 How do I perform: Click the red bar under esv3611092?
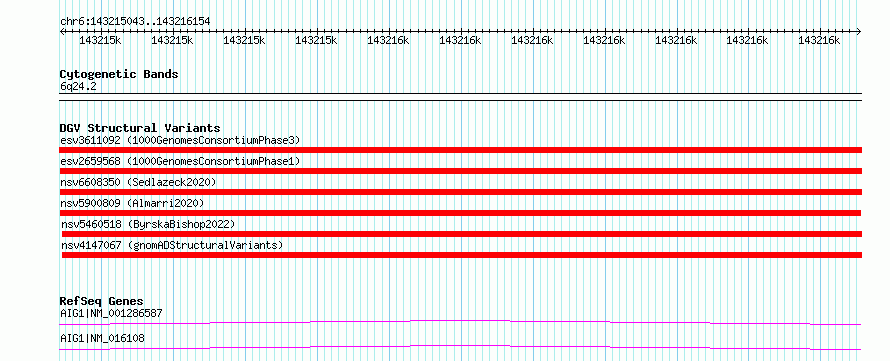pos(460,150)
